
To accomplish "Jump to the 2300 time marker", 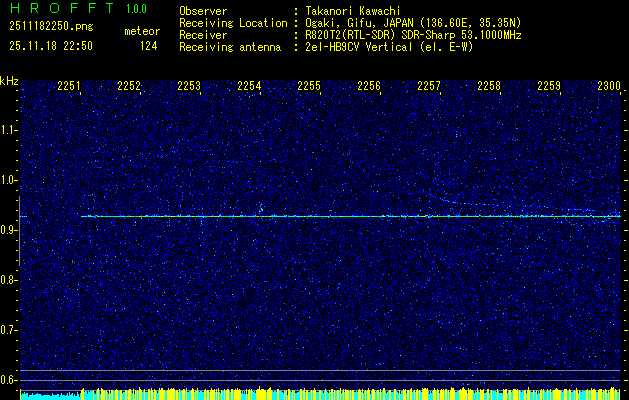I will point(608,87).
